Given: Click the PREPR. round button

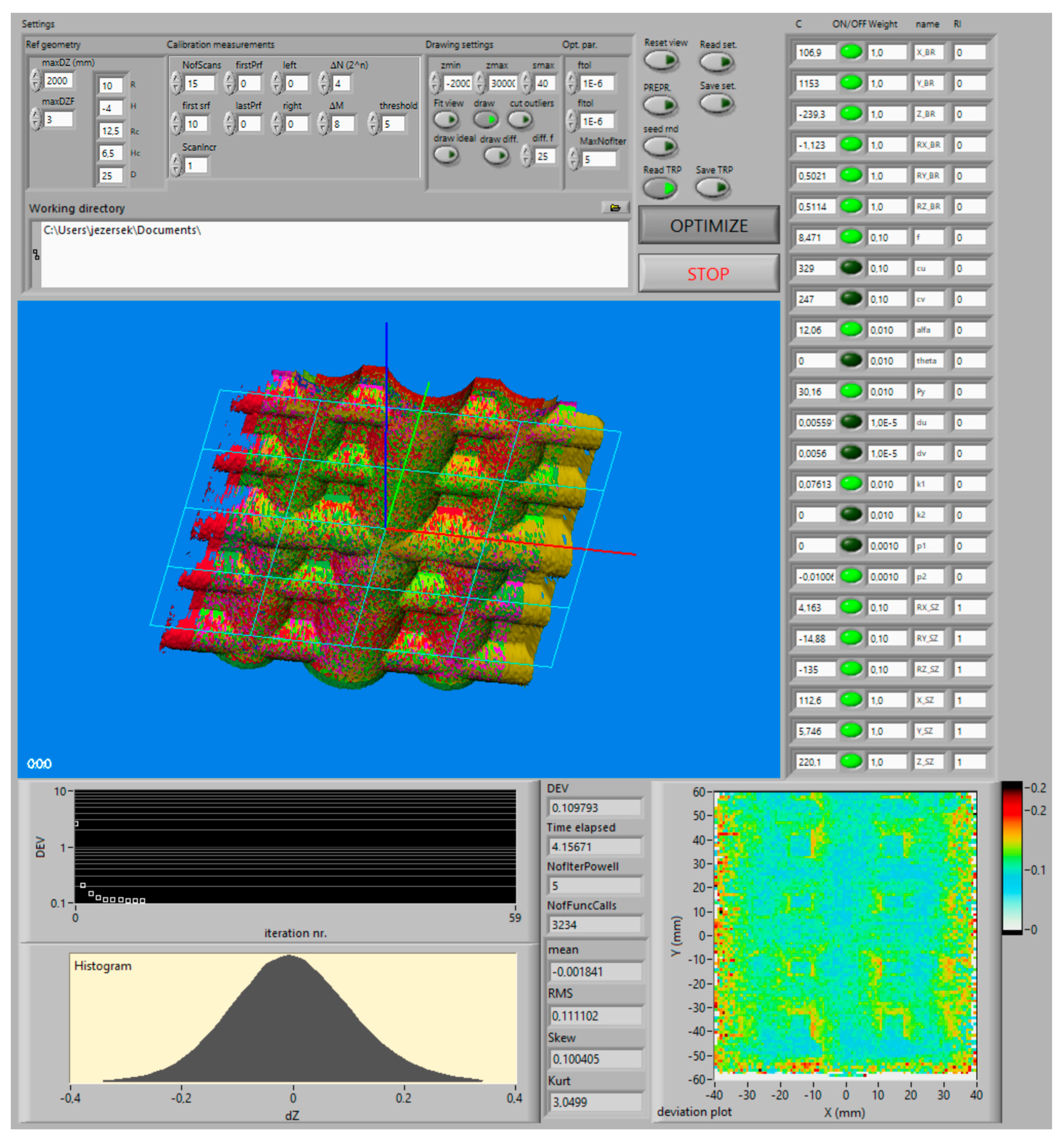Looking at the screenshot, I should coord(660,105).
